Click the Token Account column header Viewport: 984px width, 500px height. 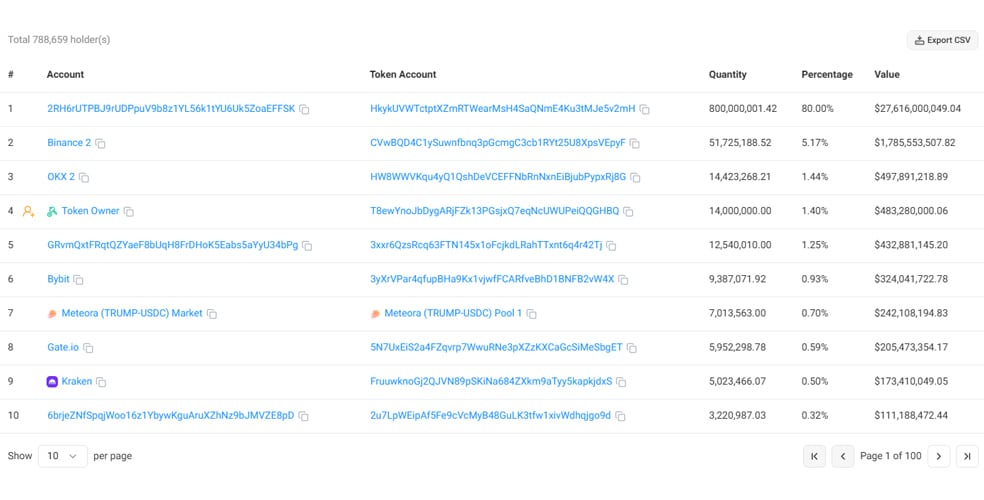(x=403, y=75)
